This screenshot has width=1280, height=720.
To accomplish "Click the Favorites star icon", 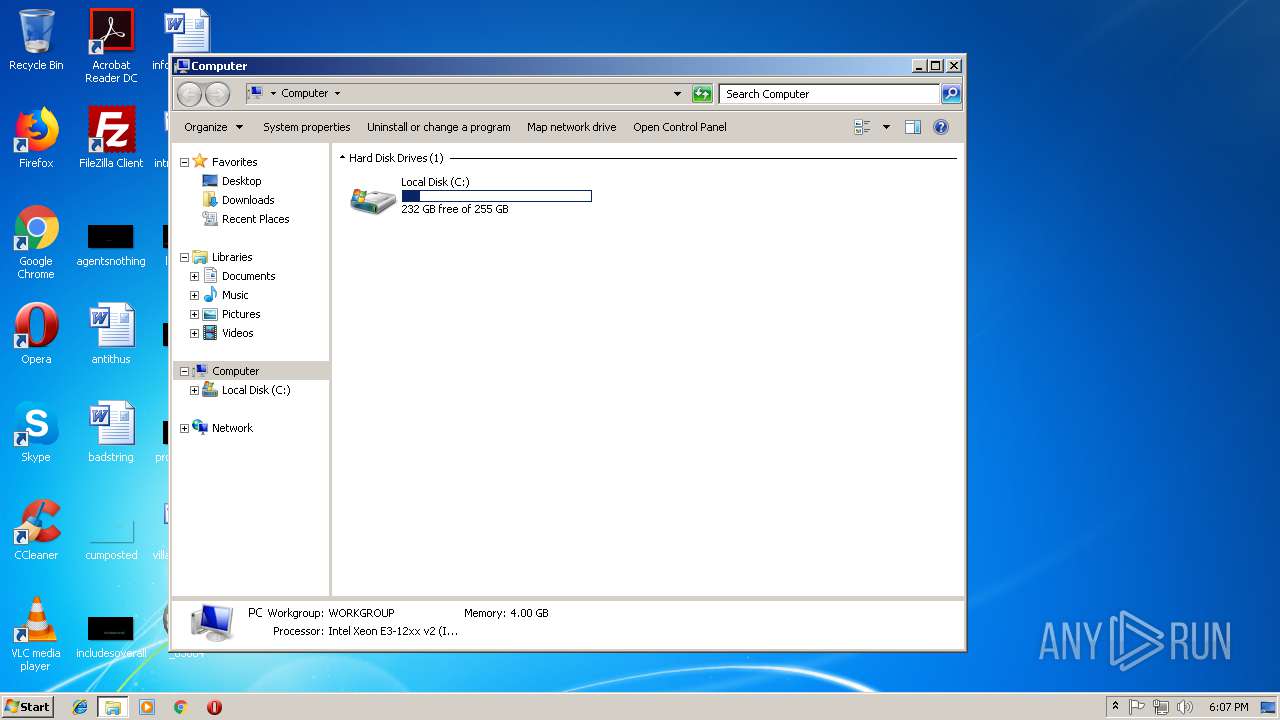I will tap(200, 161).
